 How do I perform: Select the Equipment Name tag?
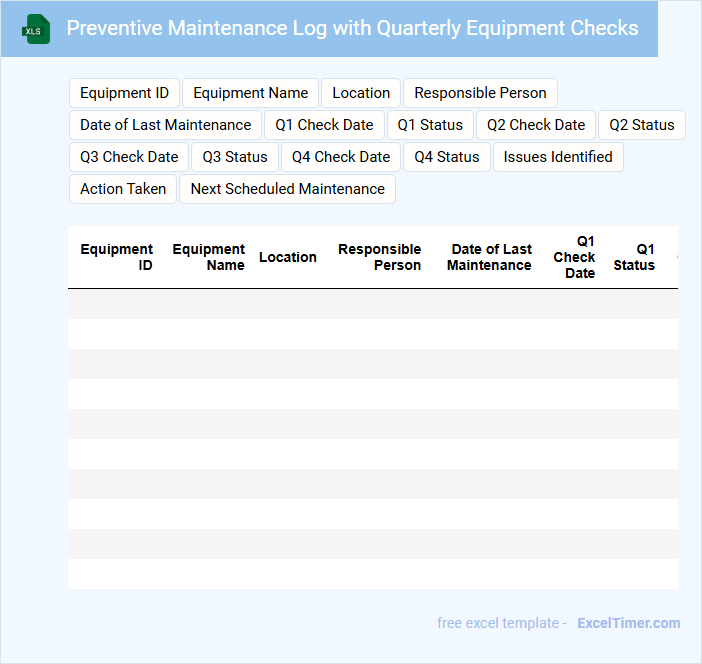250,93
